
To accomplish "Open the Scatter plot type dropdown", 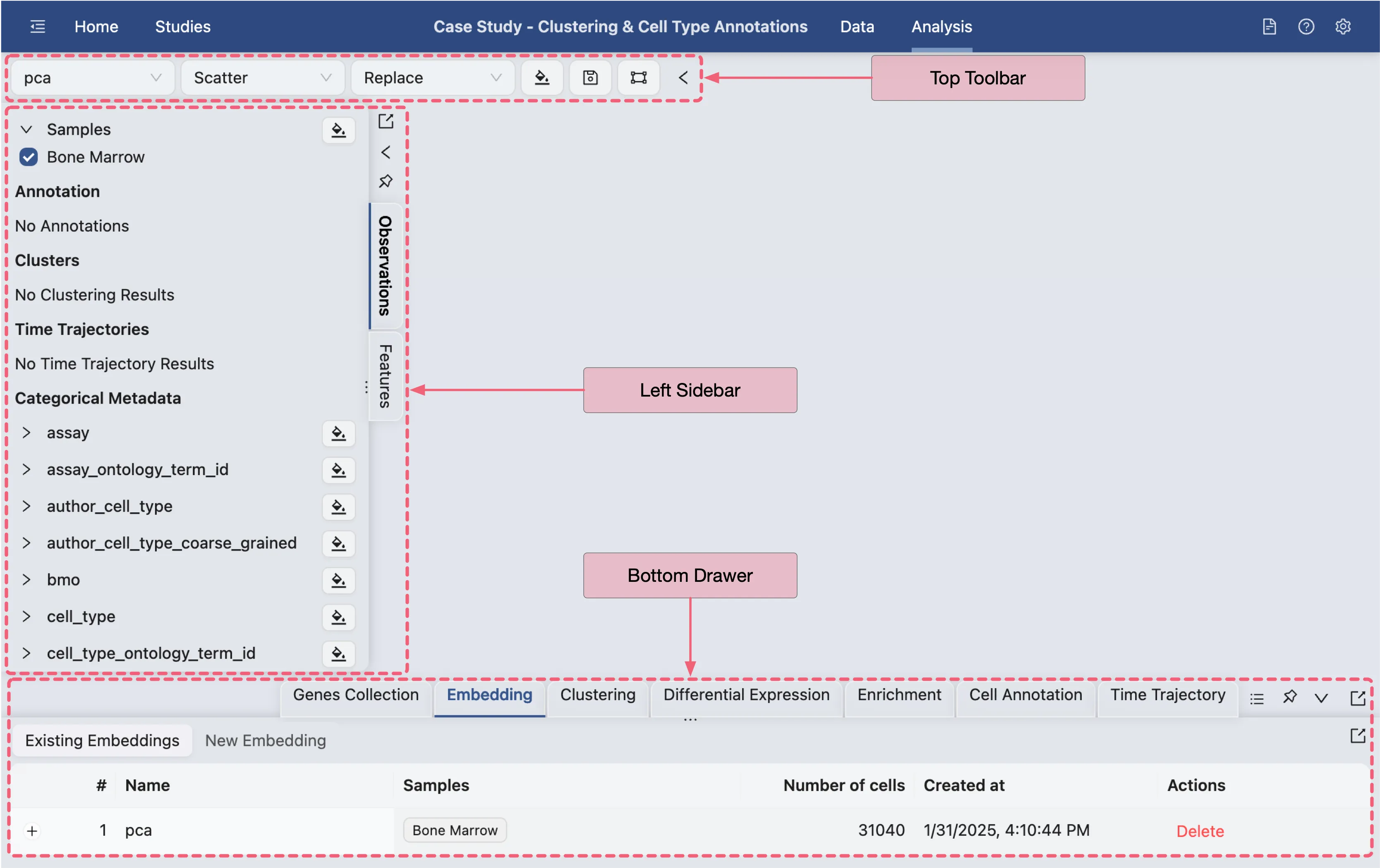I will click(262, 77).
